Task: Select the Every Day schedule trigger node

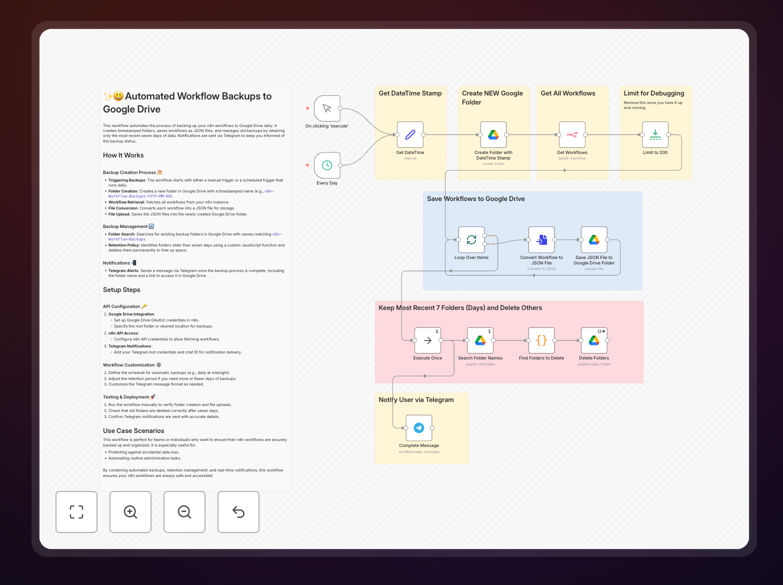Action: point(327,165)
